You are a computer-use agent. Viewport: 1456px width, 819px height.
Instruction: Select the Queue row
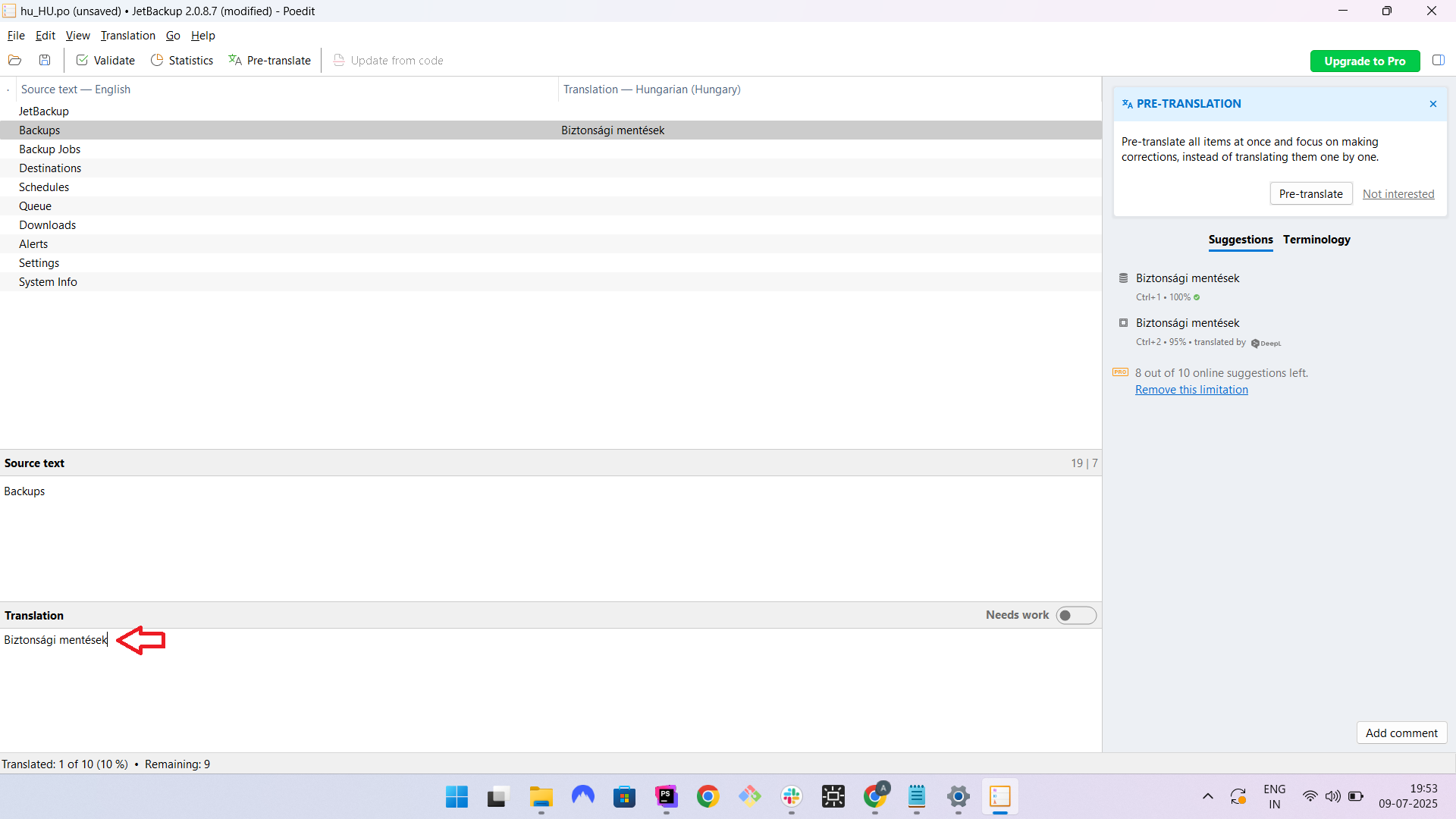point(551,206)
